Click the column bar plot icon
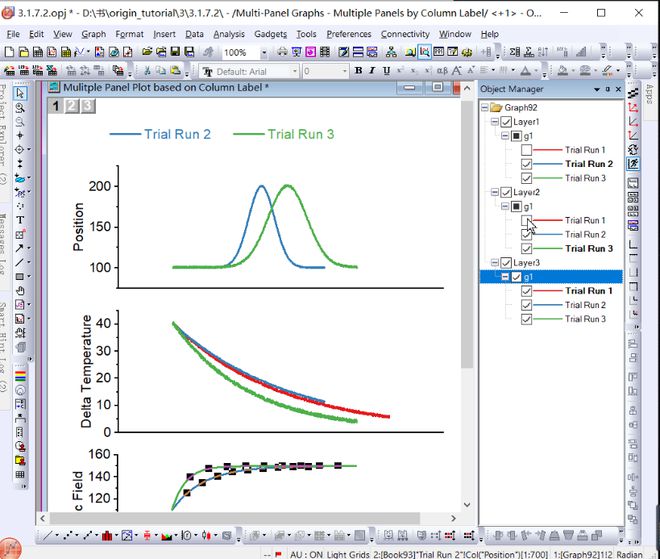This screenshot has height=559, width=660. [107, 535]
